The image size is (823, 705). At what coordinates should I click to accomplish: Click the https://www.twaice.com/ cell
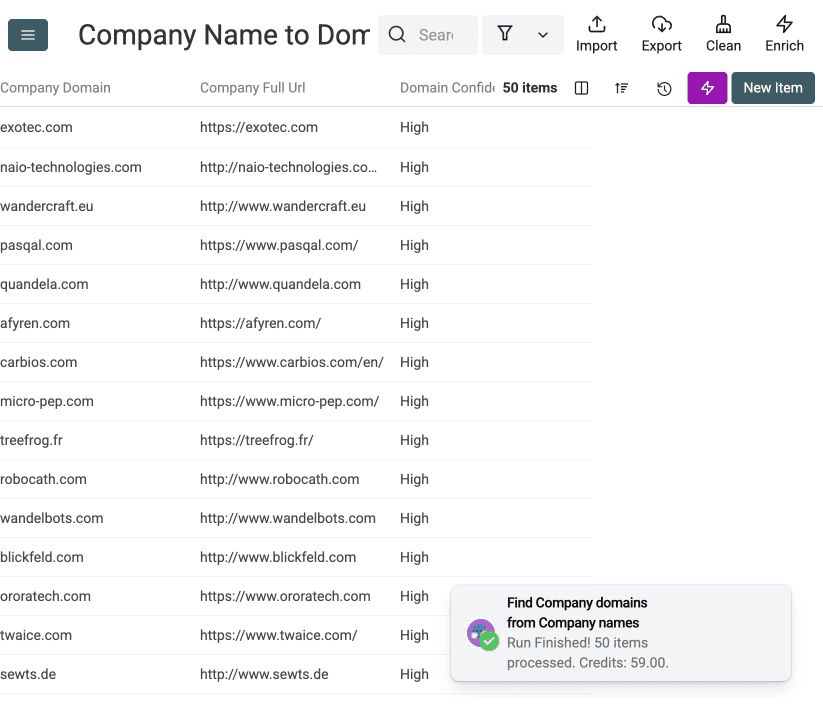[x=279, y=635]
